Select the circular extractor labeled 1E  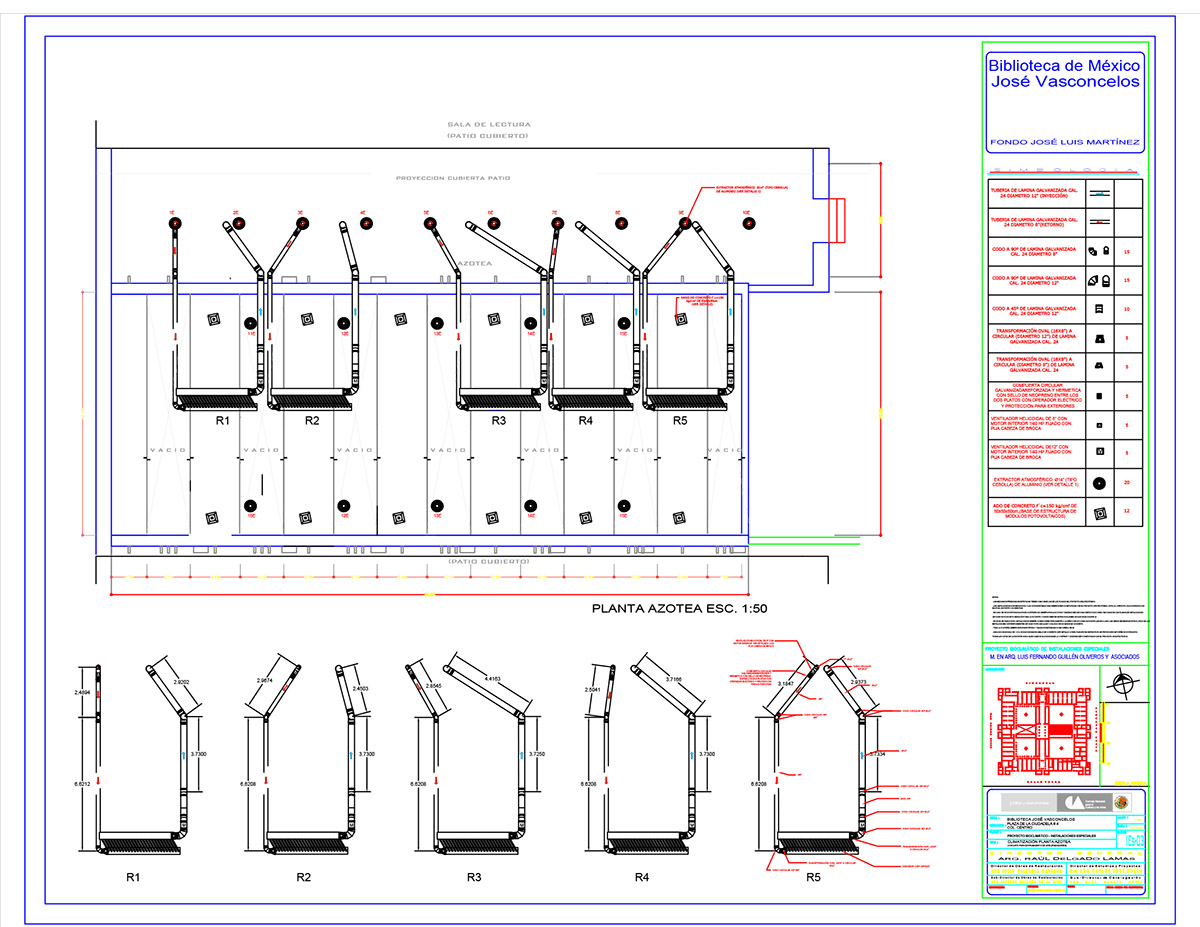coord(173,223)
